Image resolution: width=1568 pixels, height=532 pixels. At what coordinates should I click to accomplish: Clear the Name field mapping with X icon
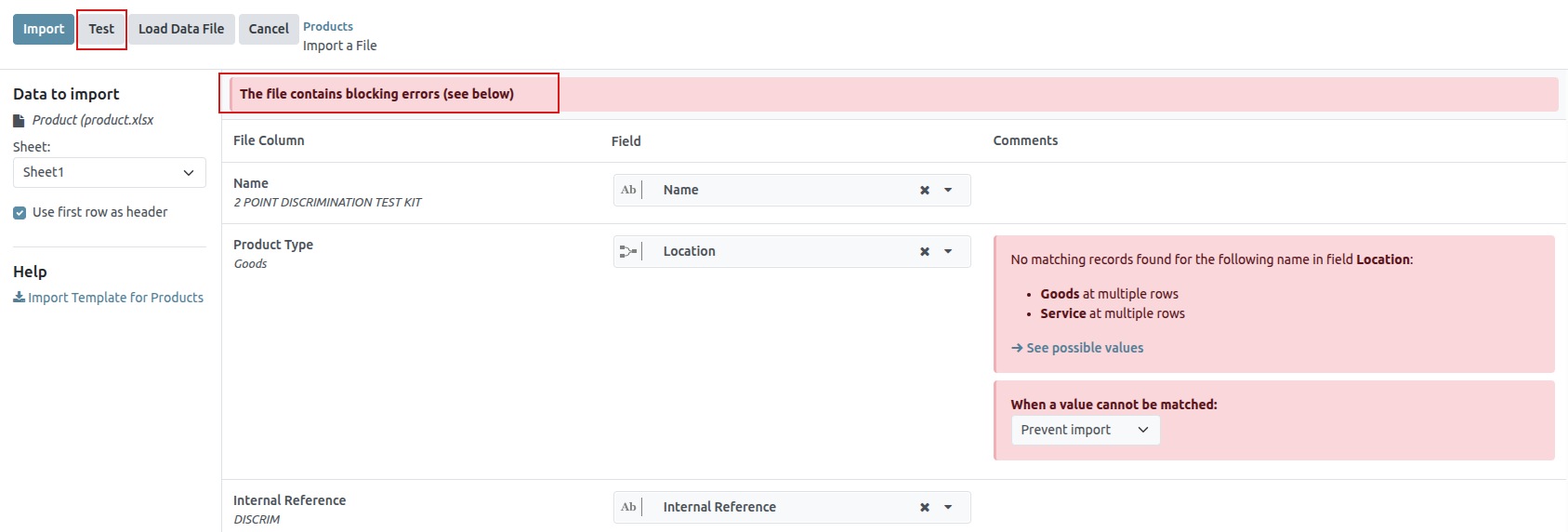[925, 190]
